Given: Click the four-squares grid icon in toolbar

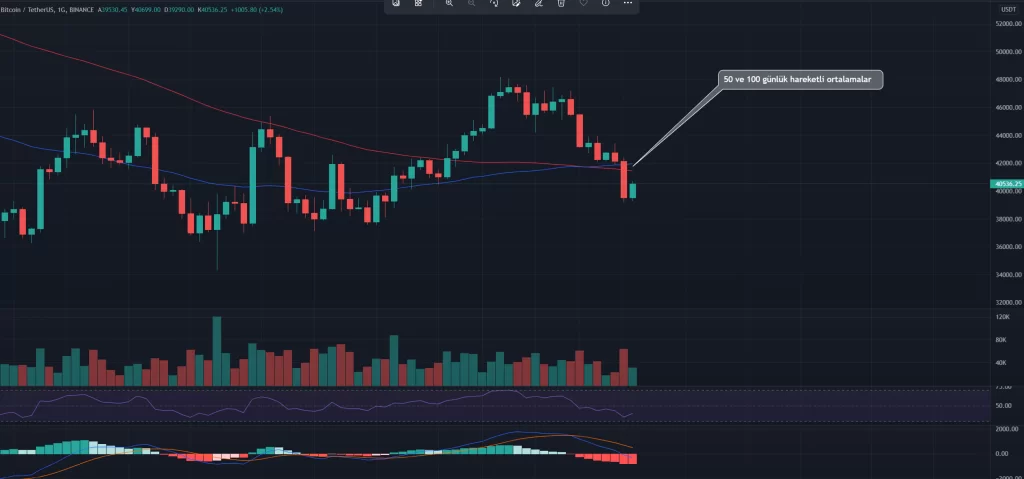Looking at the screenshot, I should pos(419,3).
